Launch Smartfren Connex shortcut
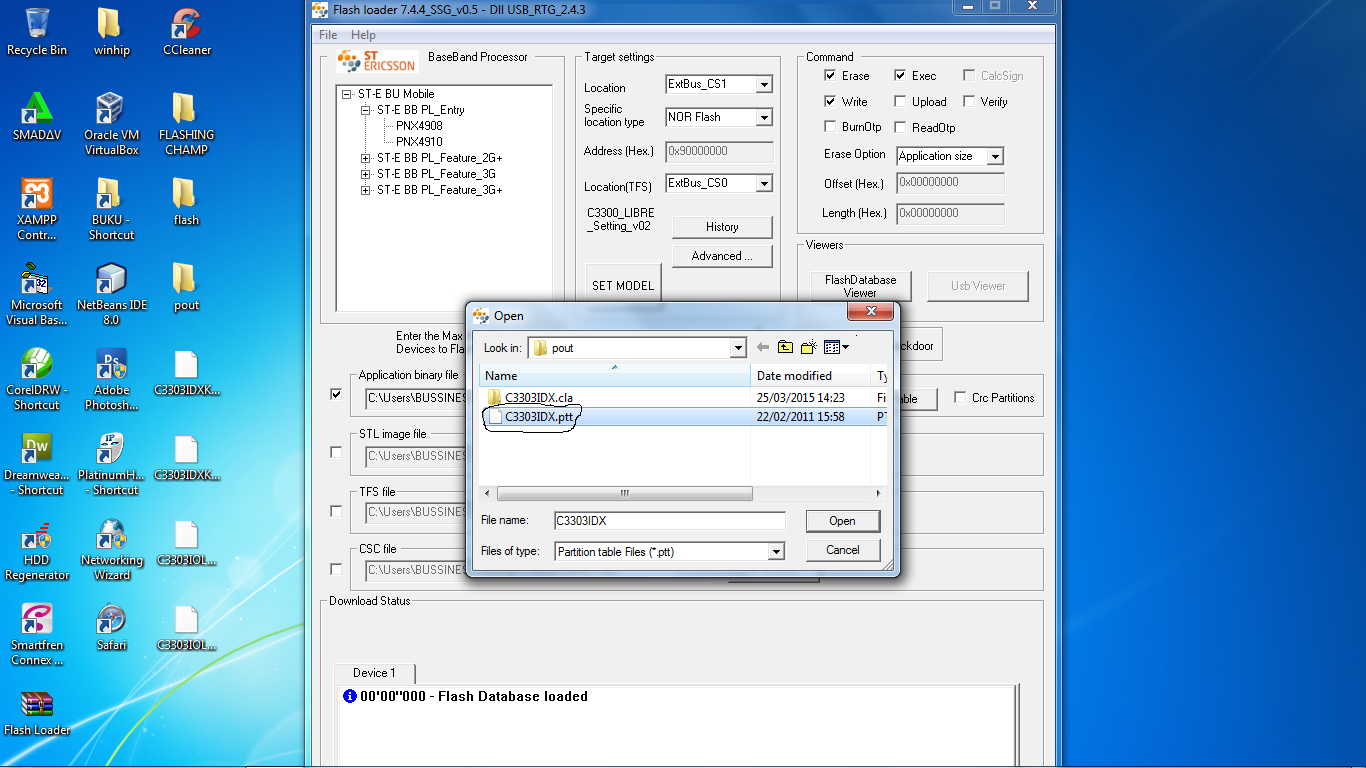 click(x=37, y=634)
